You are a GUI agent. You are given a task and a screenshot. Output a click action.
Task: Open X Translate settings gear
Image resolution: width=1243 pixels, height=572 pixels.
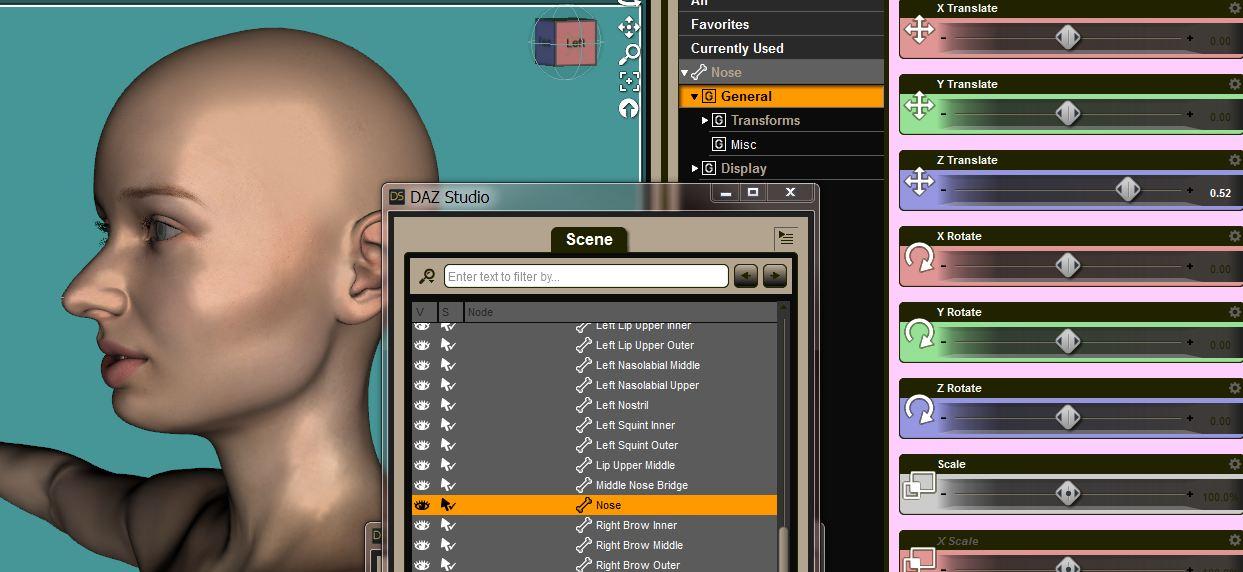tap(1235, 8)
